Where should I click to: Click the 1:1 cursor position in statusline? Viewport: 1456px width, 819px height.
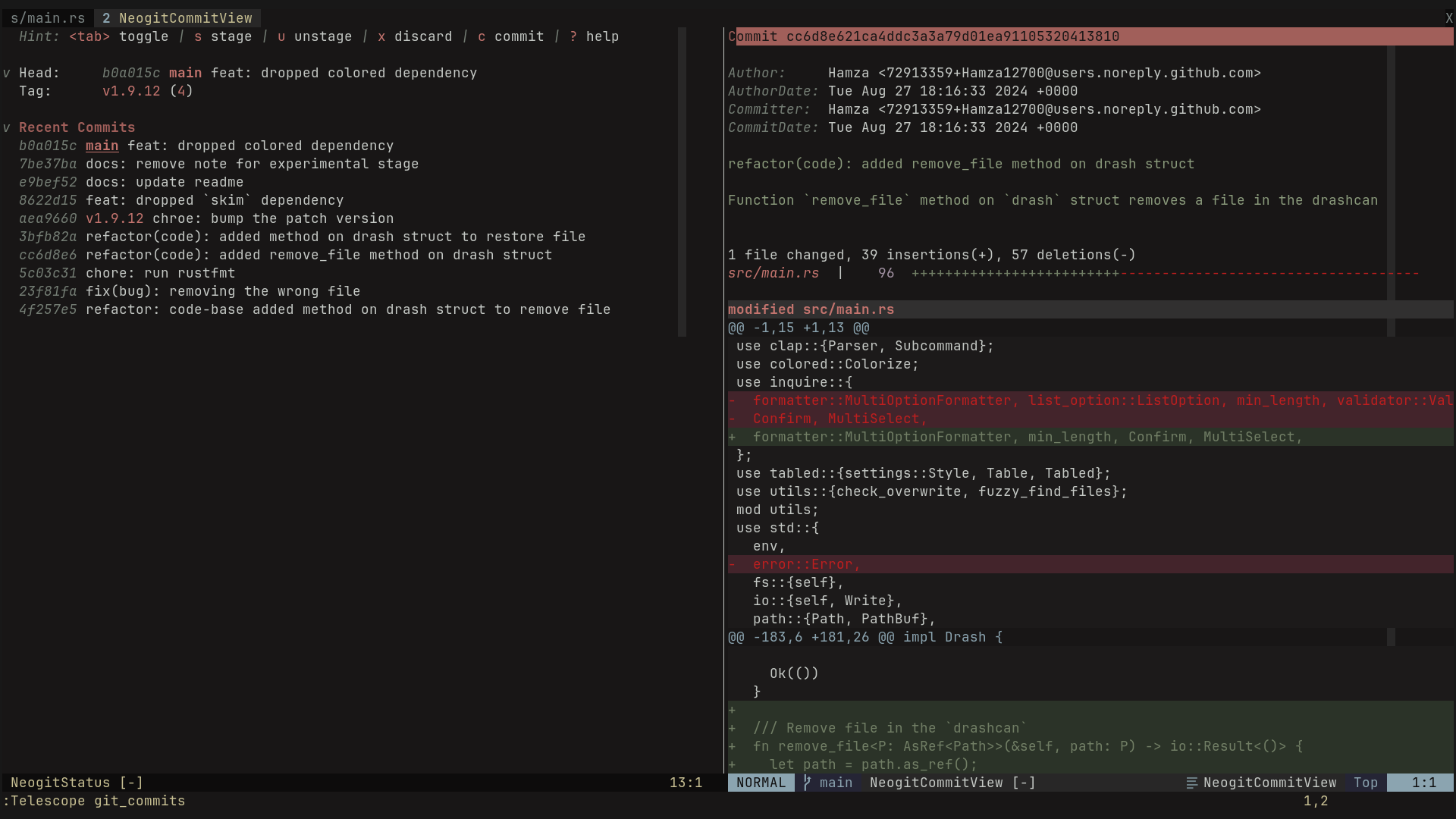click(x=1423, y=783)
